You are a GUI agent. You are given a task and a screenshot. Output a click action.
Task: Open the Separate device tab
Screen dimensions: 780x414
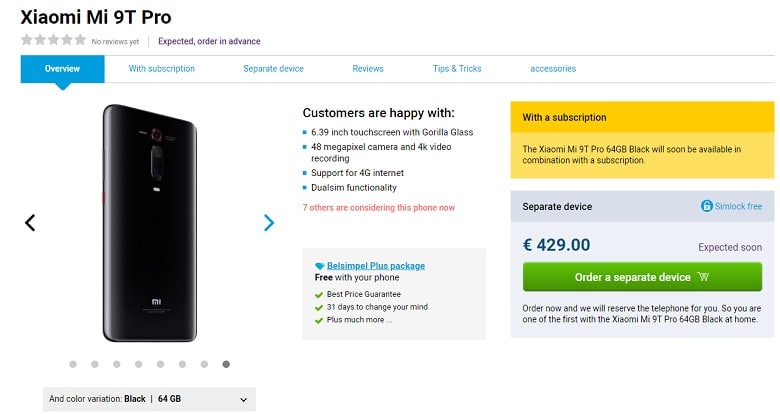273,69
